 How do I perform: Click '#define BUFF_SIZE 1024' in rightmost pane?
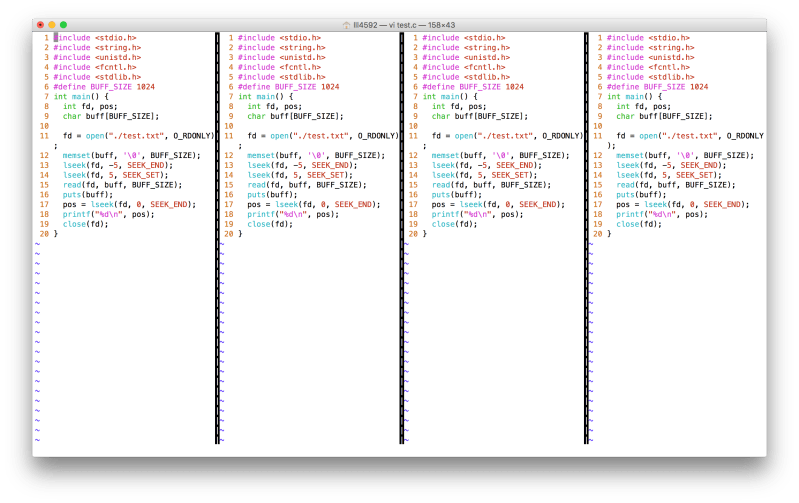[x=657, y=87]
